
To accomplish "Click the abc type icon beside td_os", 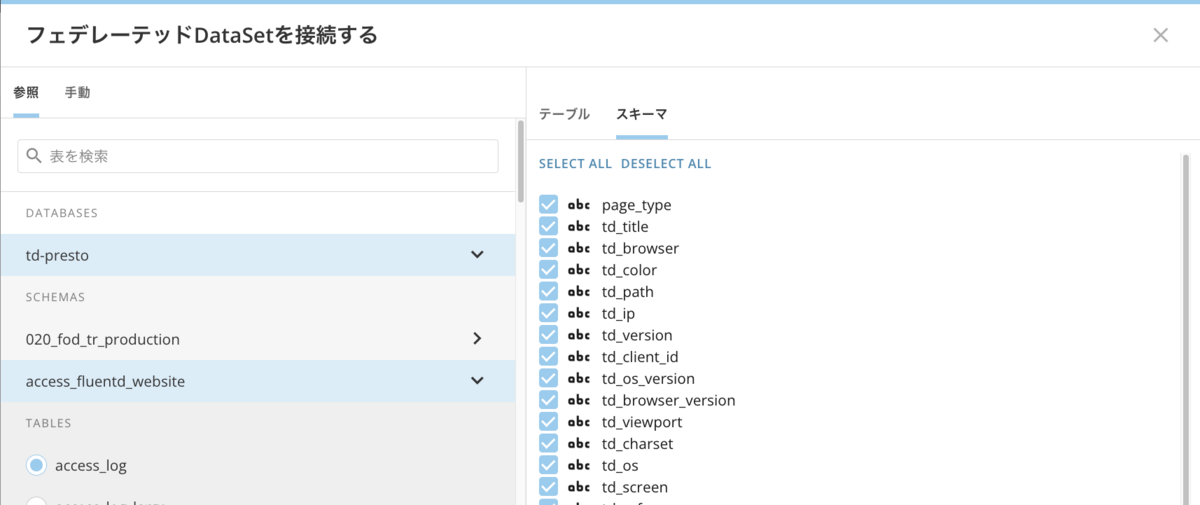I will click(579, 465).
